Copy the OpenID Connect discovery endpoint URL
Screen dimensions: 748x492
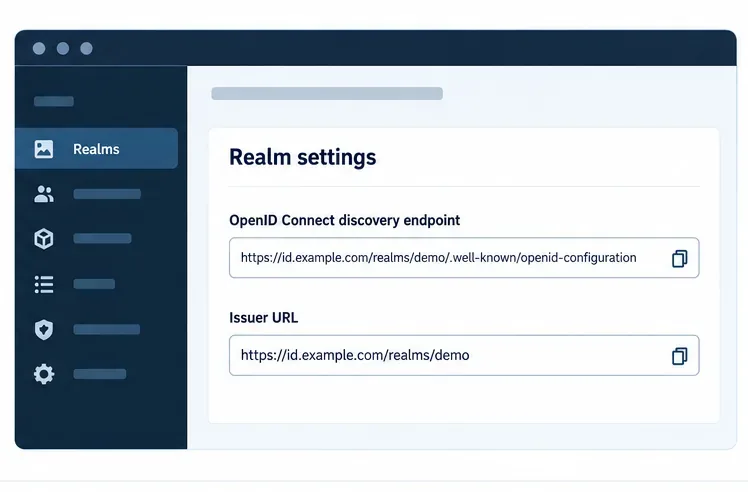tap(679, 258)
